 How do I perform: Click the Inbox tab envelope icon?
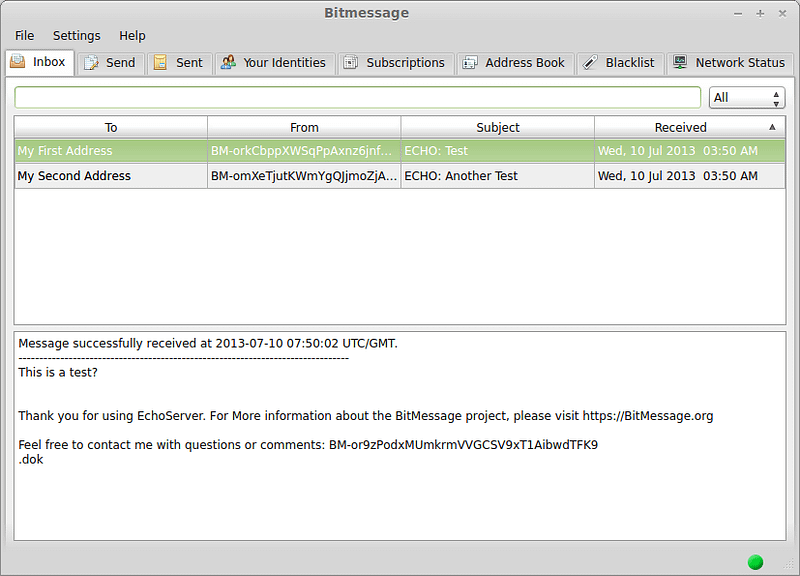click(x=18, y=62)
